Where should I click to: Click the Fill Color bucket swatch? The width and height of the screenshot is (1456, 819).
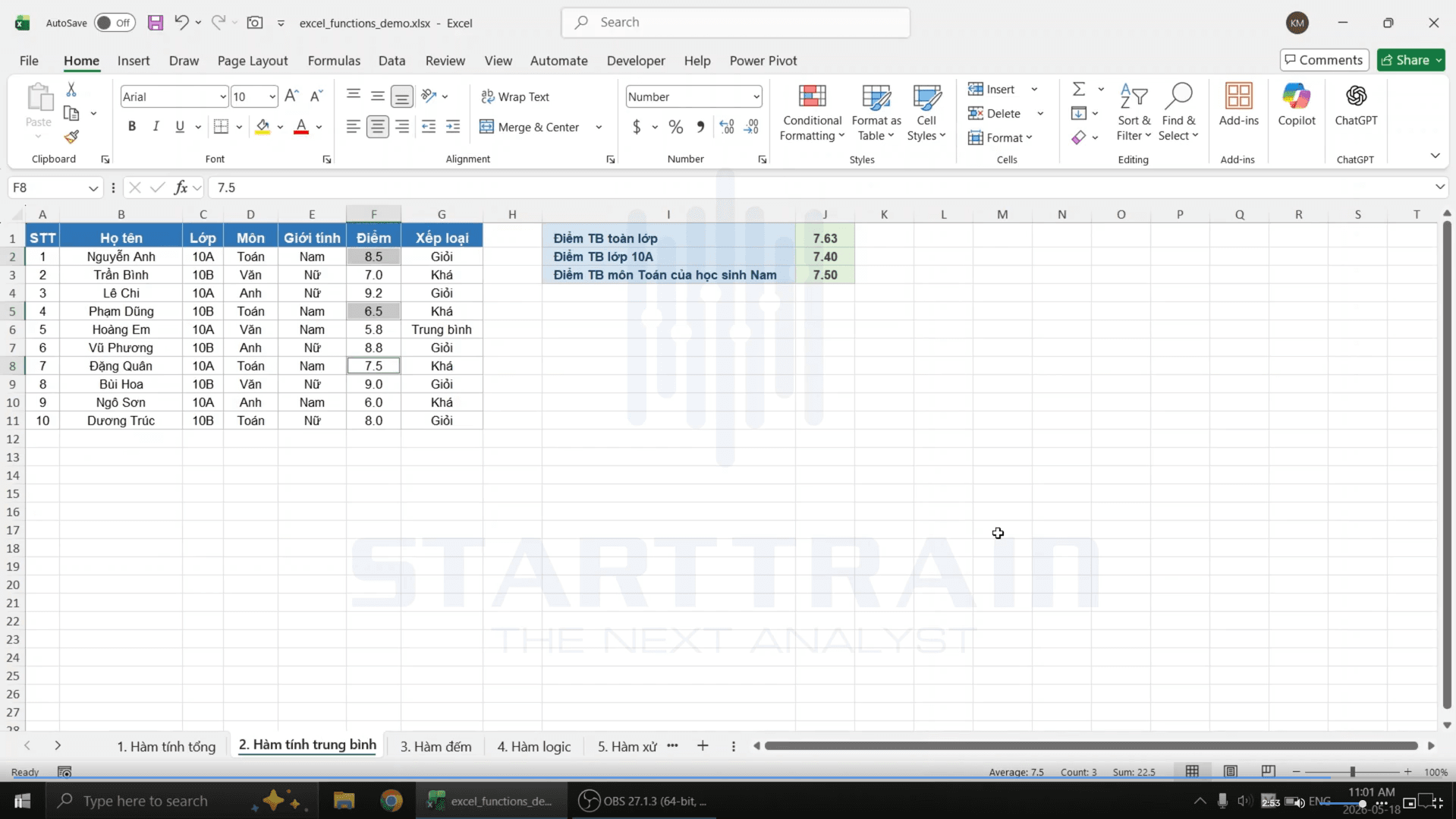(263, 127)
